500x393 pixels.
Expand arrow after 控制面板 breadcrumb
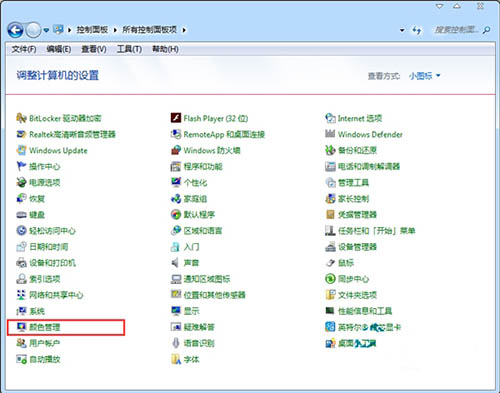point(115,30)
